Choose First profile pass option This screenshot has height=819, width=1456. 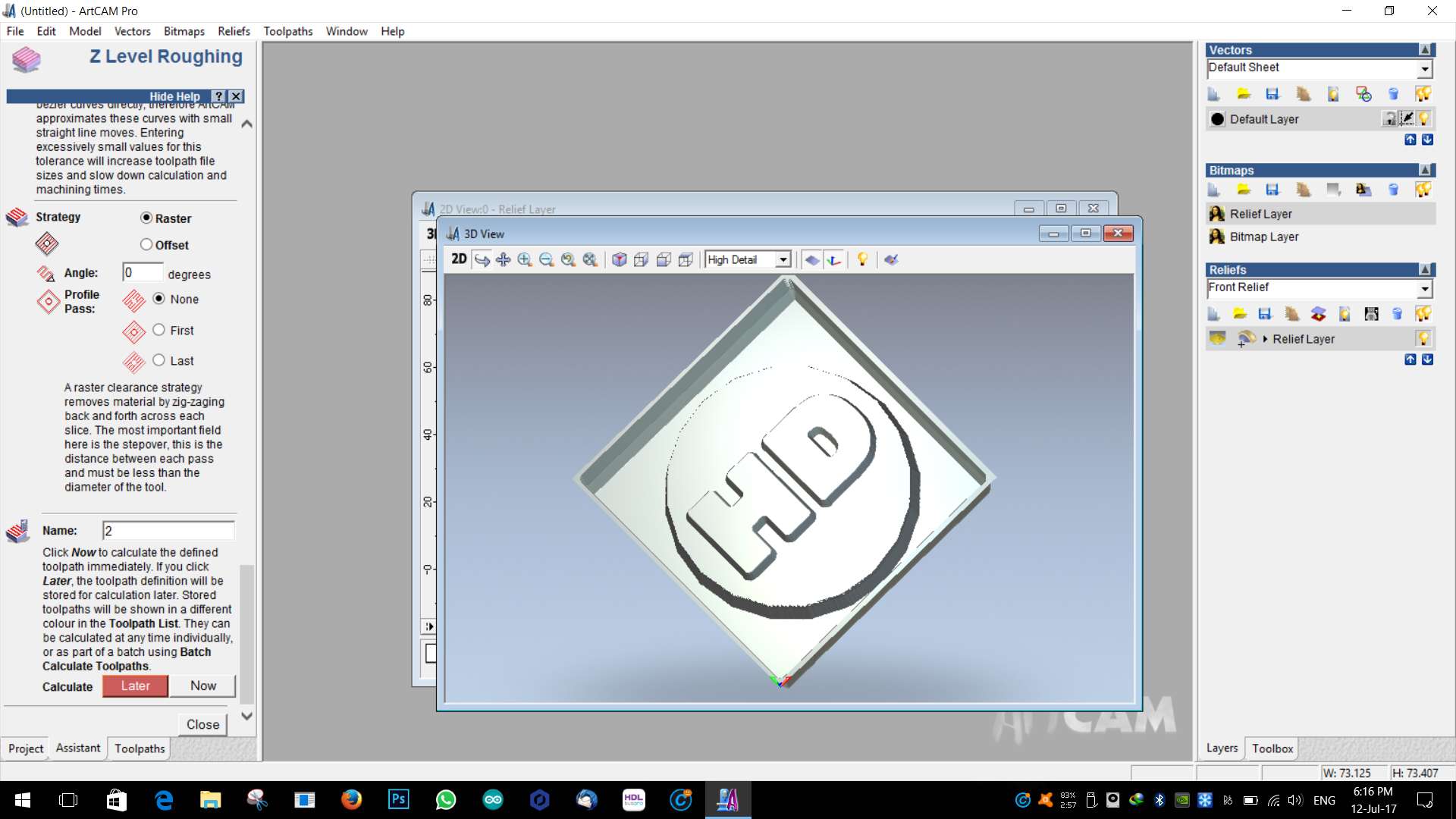[x=158, y=330]
